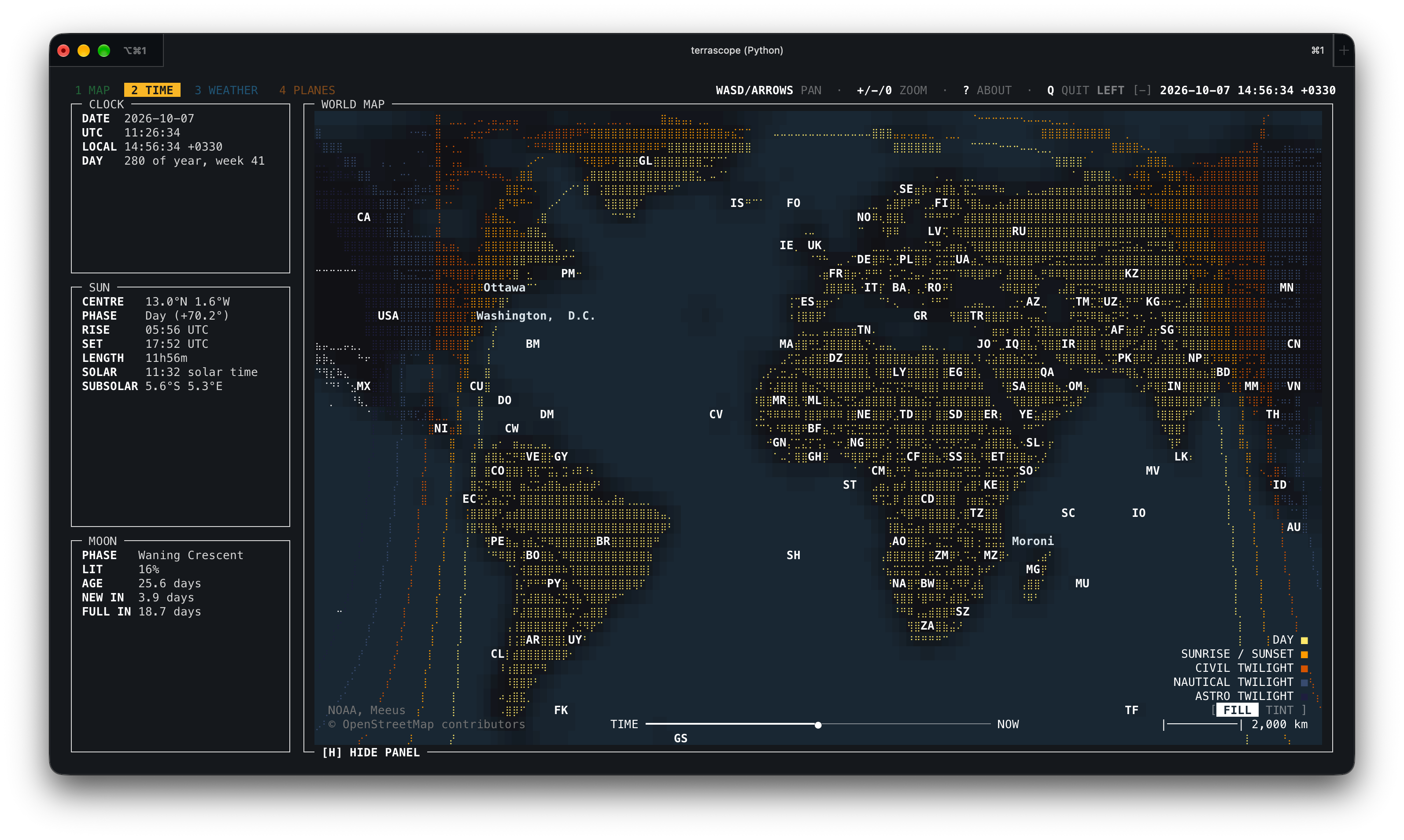Click the IS Iceland map label
Viewport: 1404px width, 840px height.
pos(736,203)
